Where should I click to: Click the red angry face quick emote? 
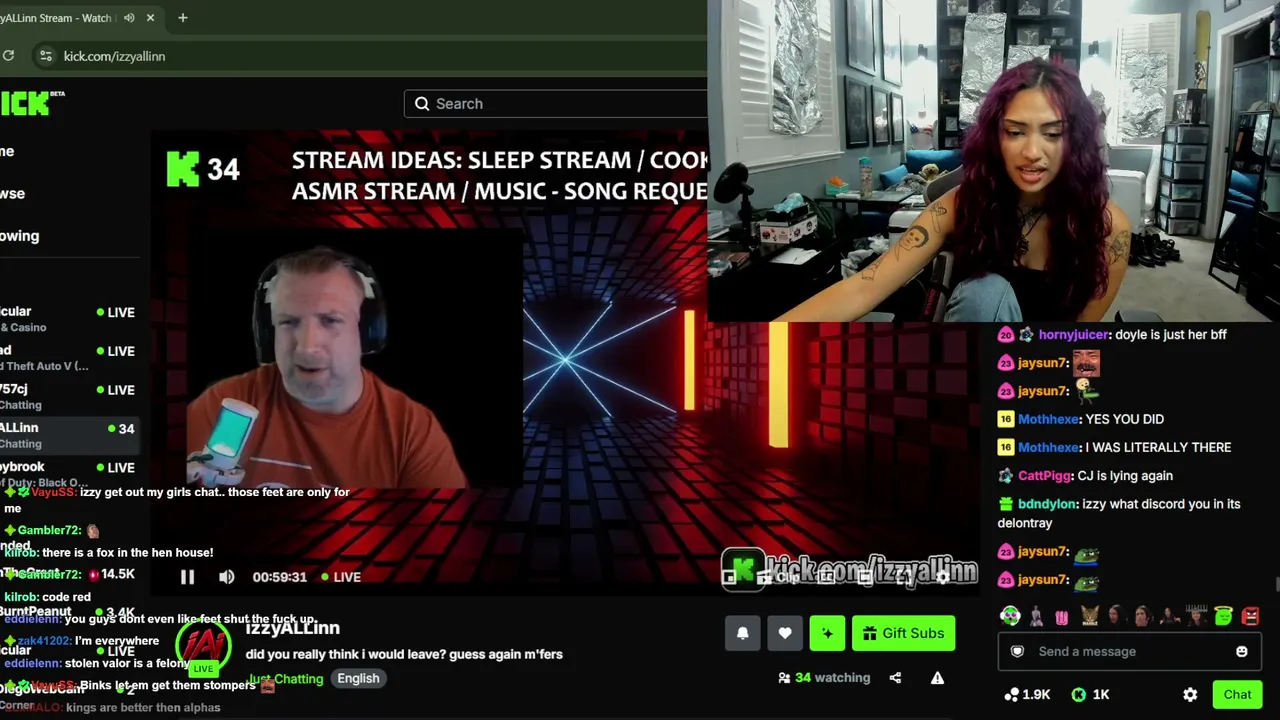click(1250, 616)
